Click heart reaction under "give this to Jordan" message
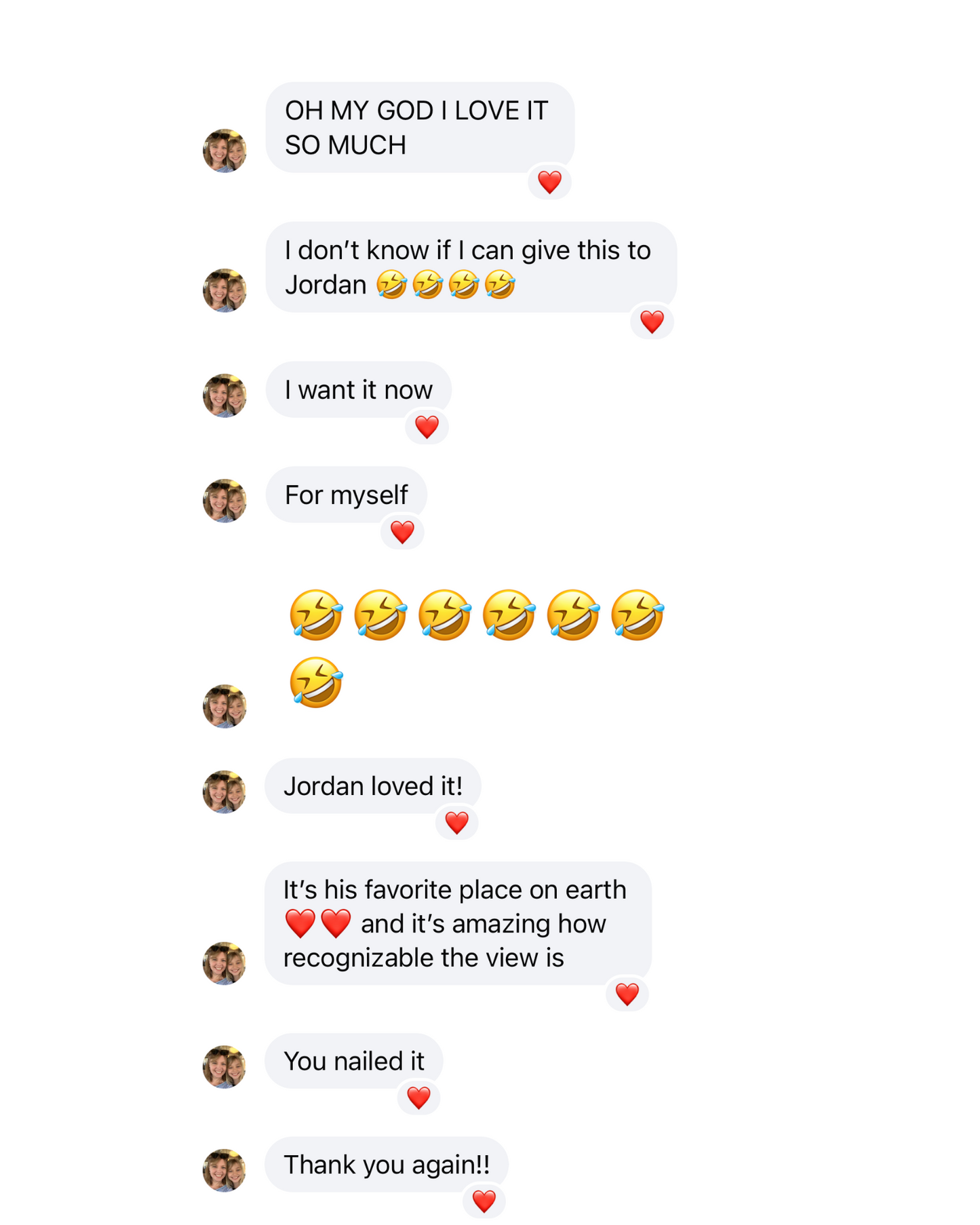 [x=652, y=322]
